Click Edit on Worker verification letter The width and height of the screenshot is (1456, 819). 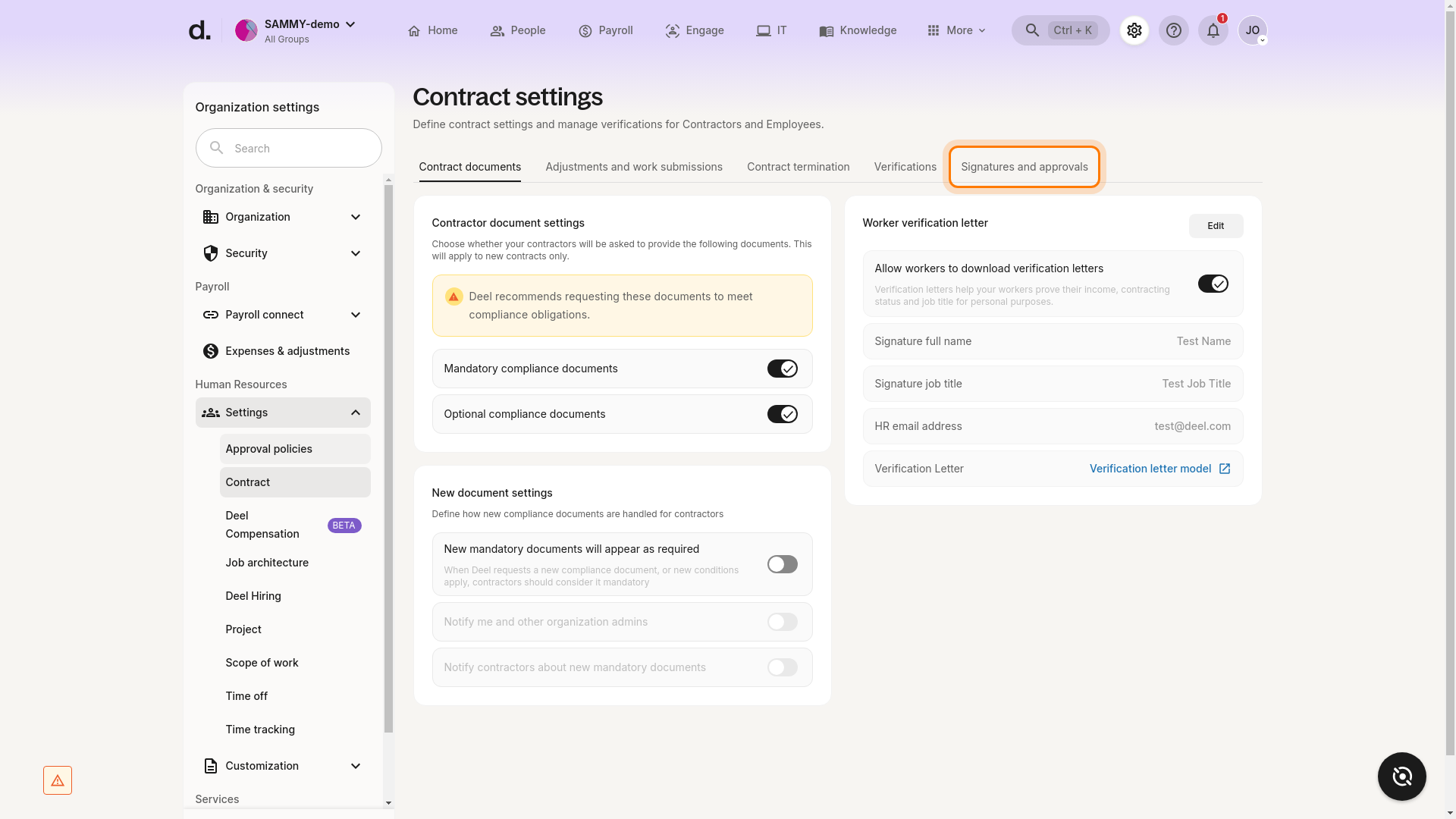(x=1216, y=226)
